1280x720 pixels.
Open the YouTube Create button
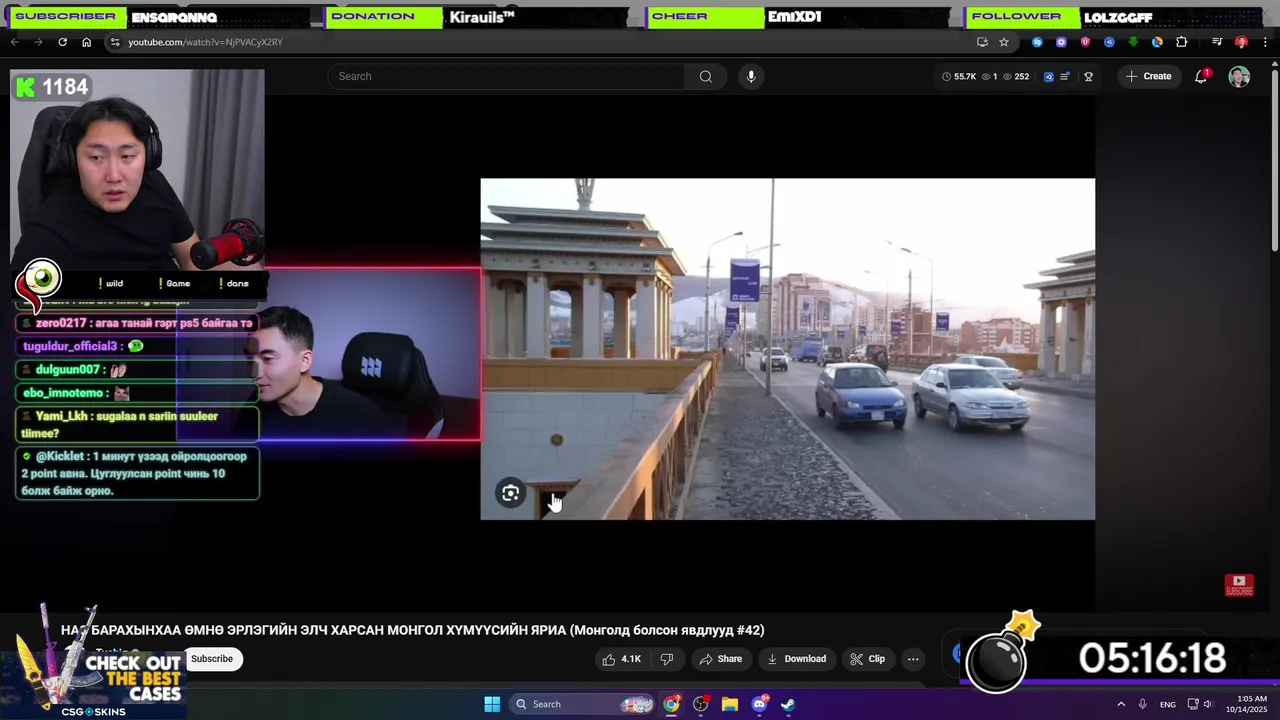click(1148, 76)
